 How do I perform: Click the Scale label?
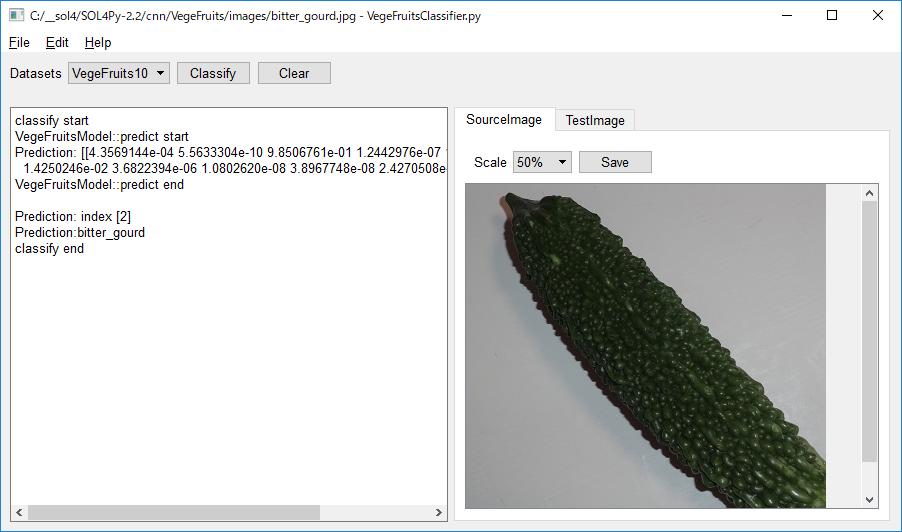click(490, 163)
